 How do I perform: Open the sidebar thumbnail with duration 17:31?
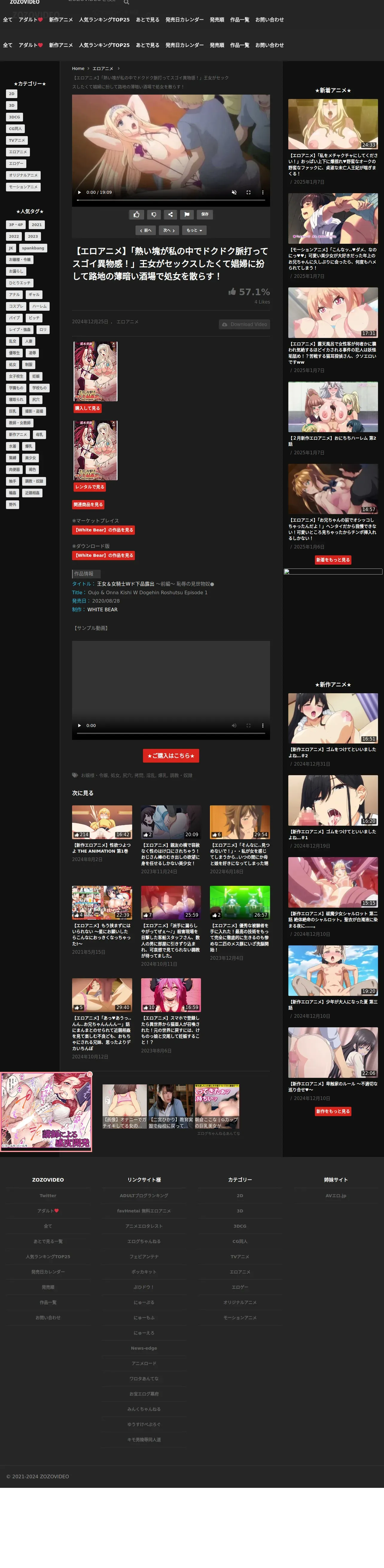coord(333,312)
